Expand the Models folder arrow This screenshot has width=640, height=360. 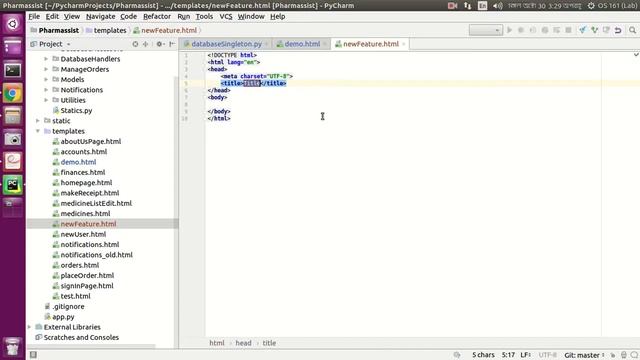[46, 80]
